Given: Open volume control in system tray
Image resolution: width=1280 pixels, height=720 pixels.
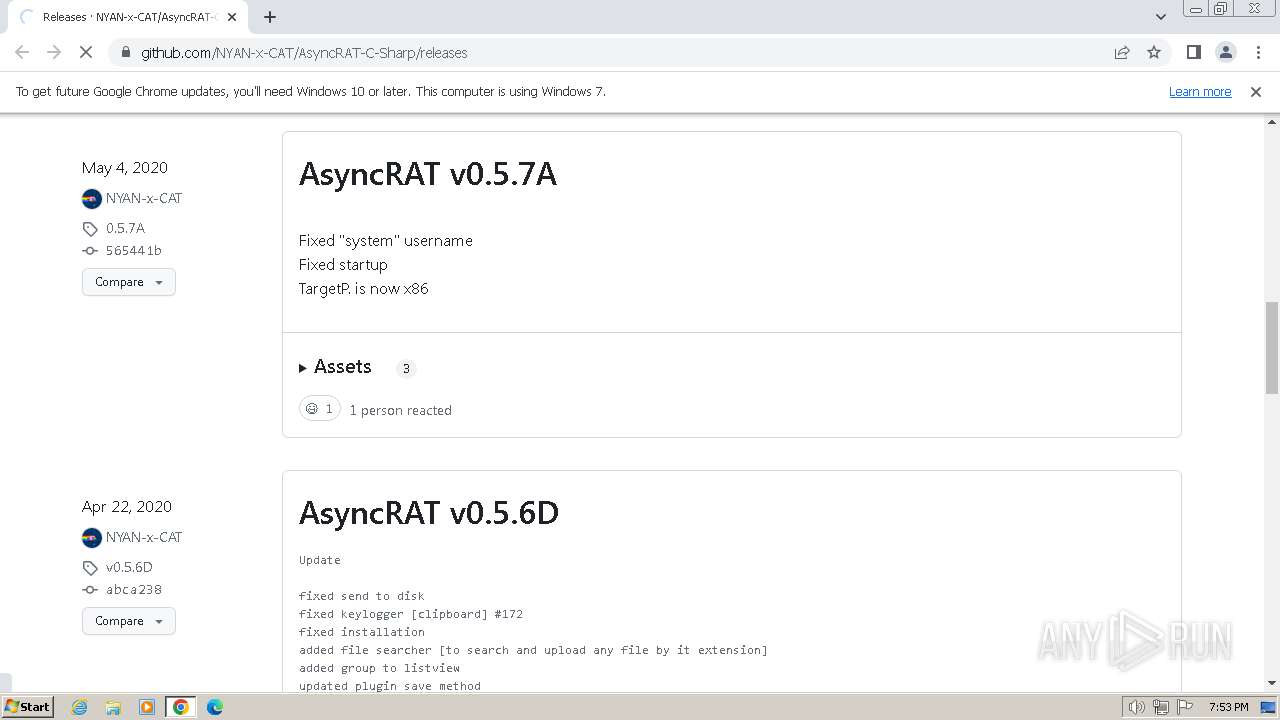Looking at the screenshot, I should click(x=1137, y=707).
